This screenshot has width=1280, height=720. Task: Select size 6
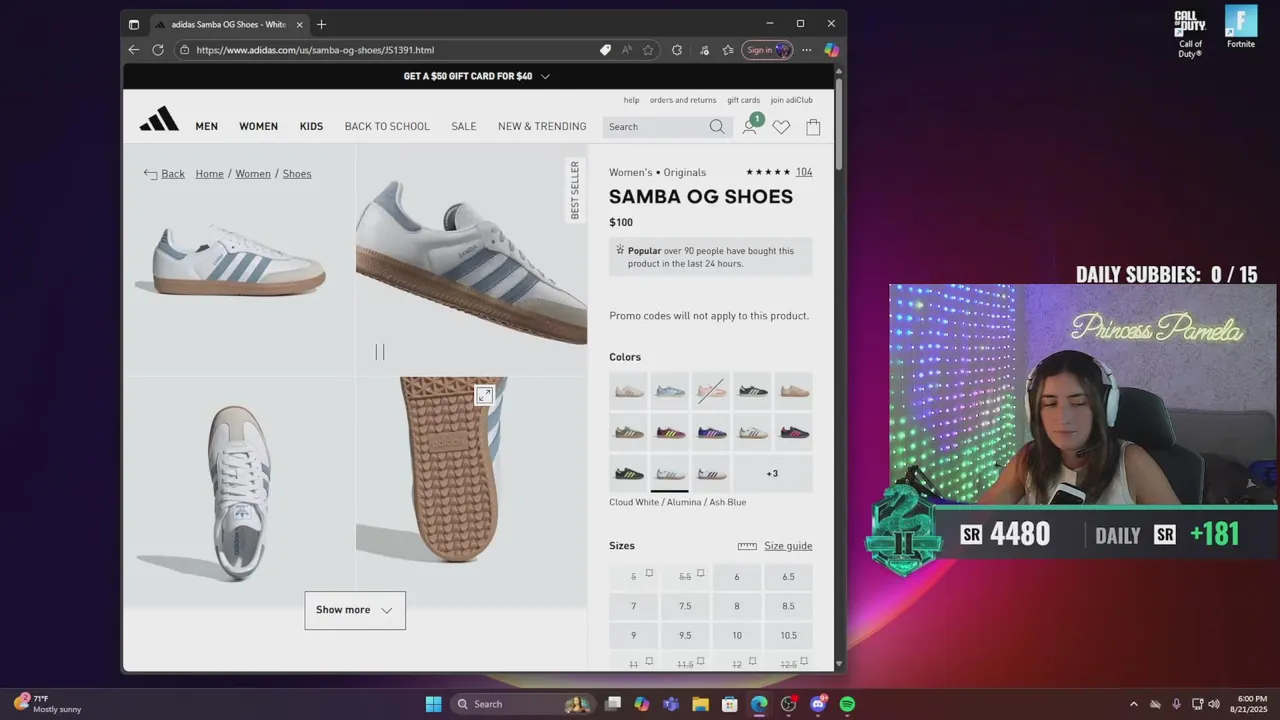click(x=737, y=577)
